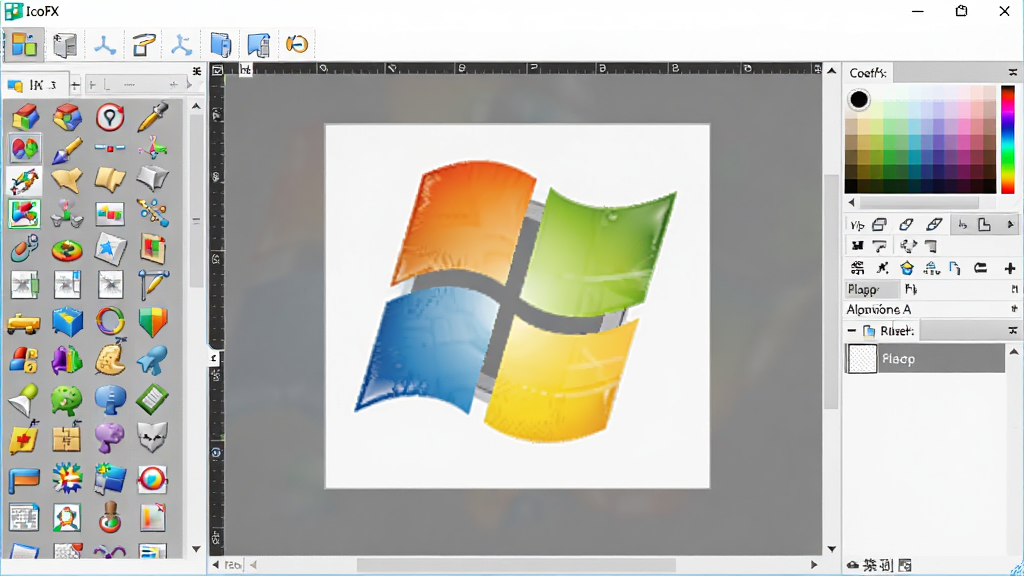Select the green and red disc tool
The image size is (1024, 576).
pyautogui.click(x=67, y=249)
